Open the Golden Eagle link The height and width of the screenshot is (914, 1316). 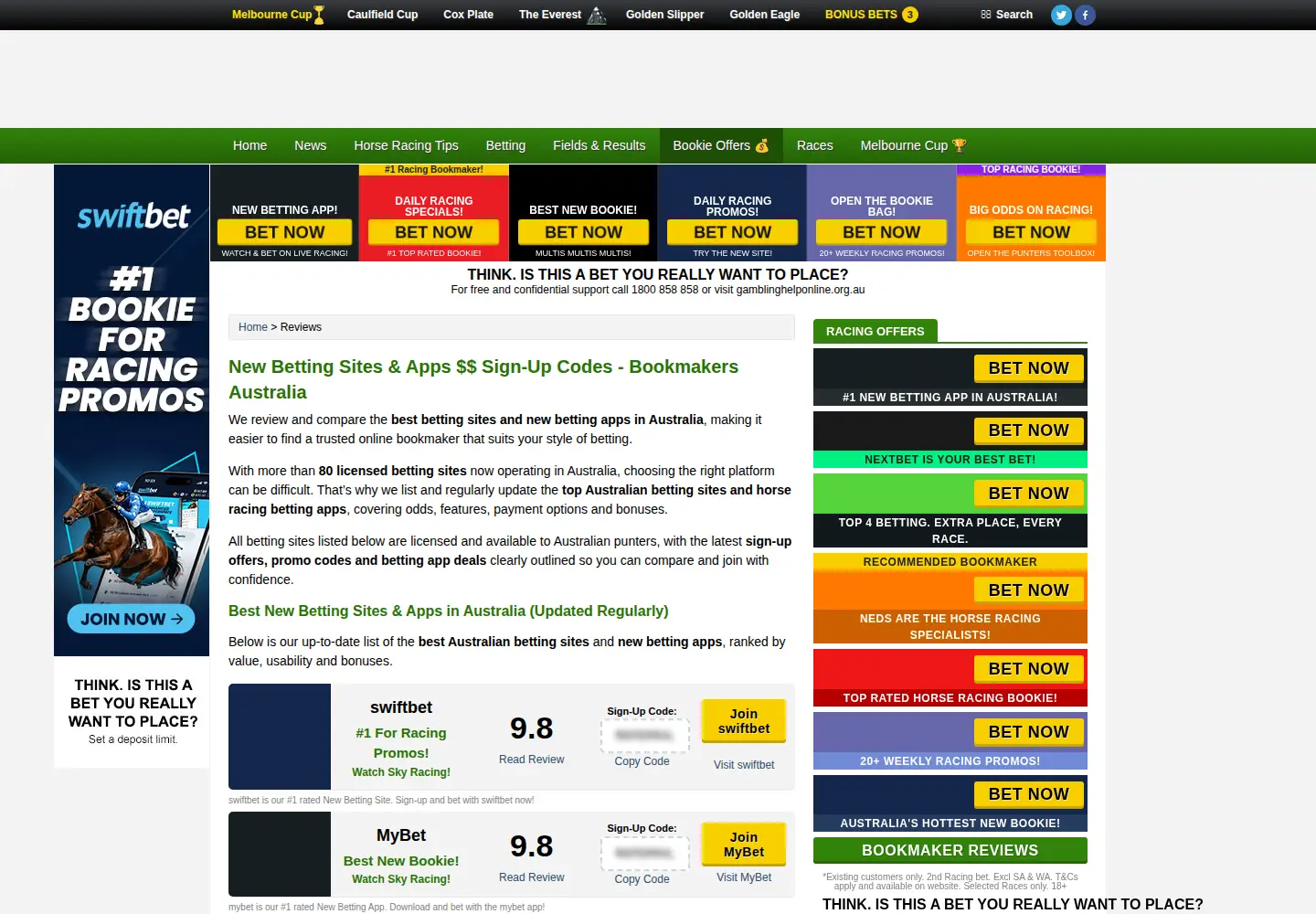coord(764,15)
